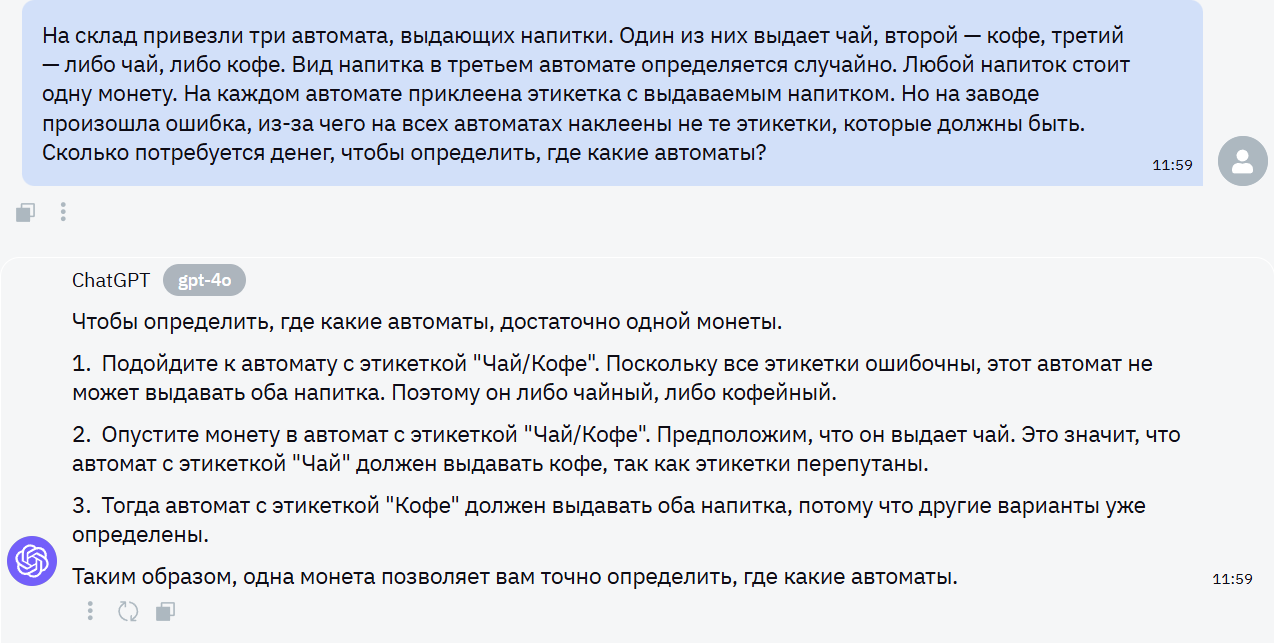This screenshot has width=1274, height=643.
Task: Click the ChatGPT circular logo avatar
Action: click(x=31, y=561)
